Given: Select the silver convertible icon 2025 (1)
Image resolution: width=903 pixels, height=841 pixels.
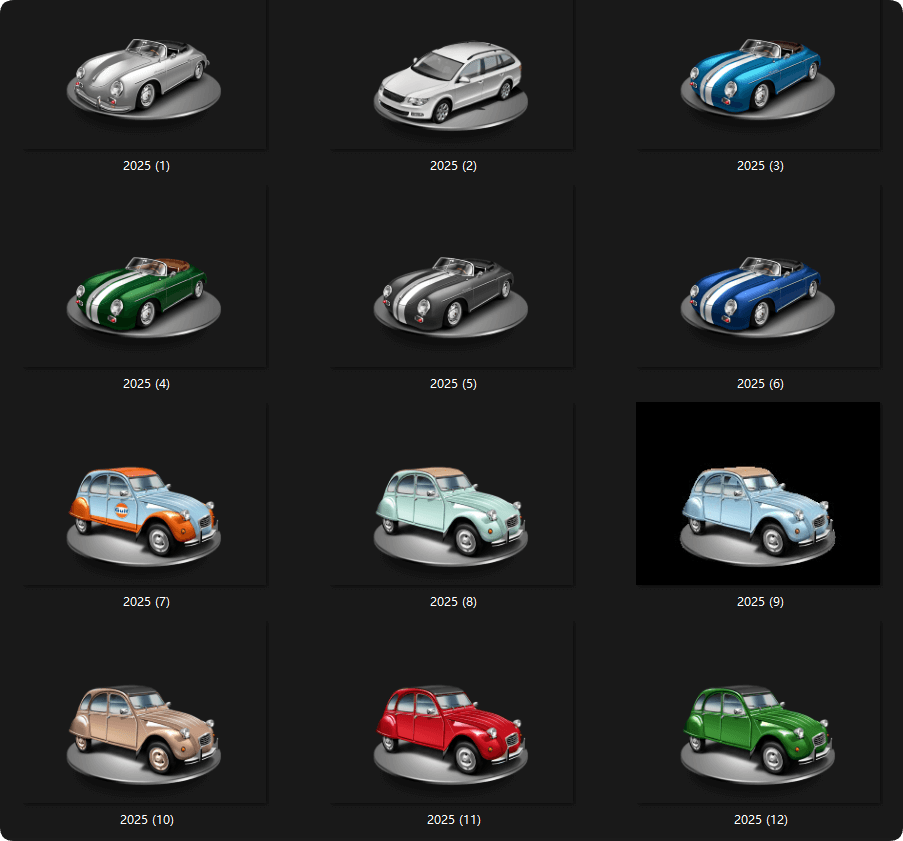Looking at the screenshot, I should tap(145, 75).
